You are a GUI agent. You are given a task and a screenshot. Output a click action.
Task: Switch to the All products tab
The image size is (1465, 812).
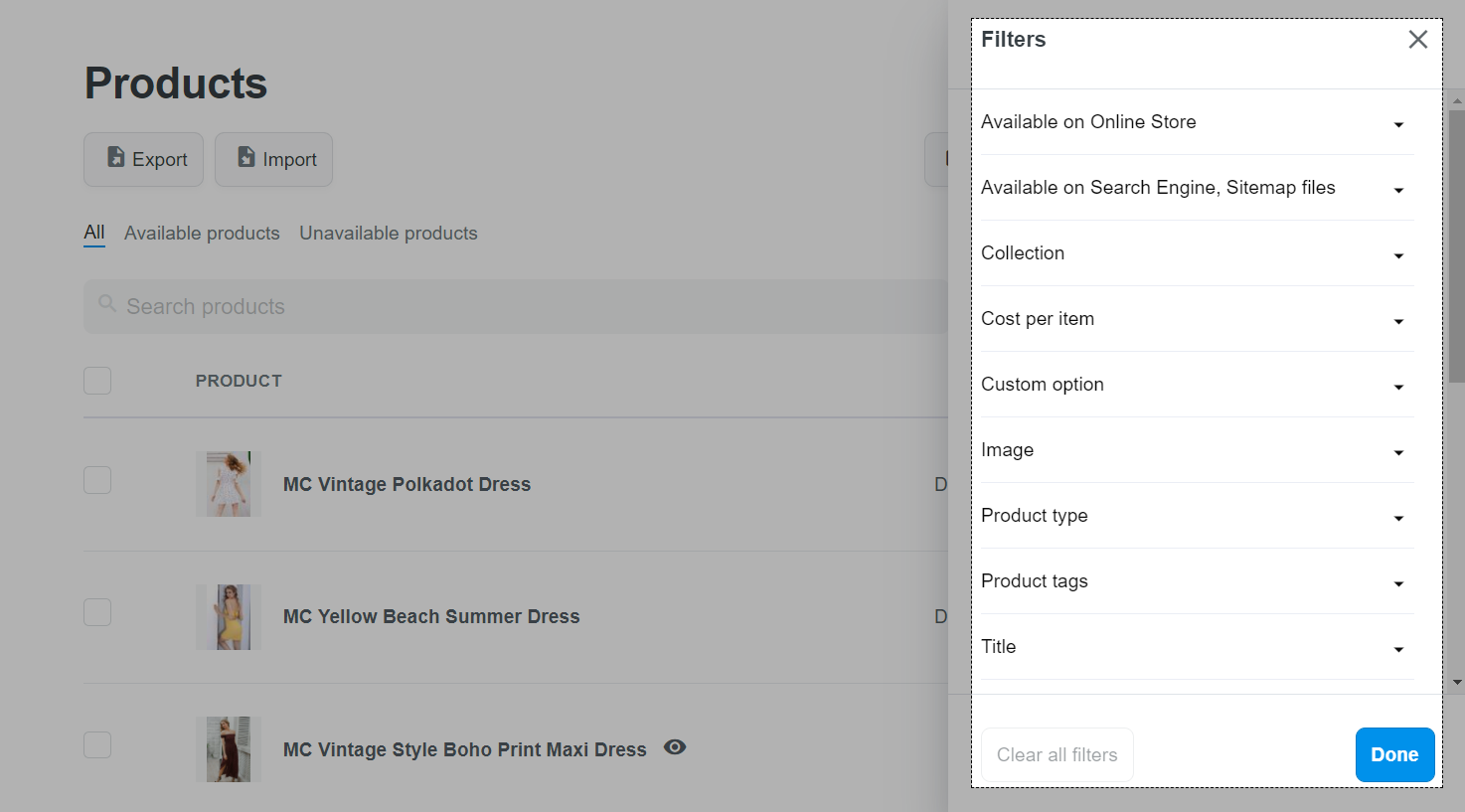pos(94,233)
